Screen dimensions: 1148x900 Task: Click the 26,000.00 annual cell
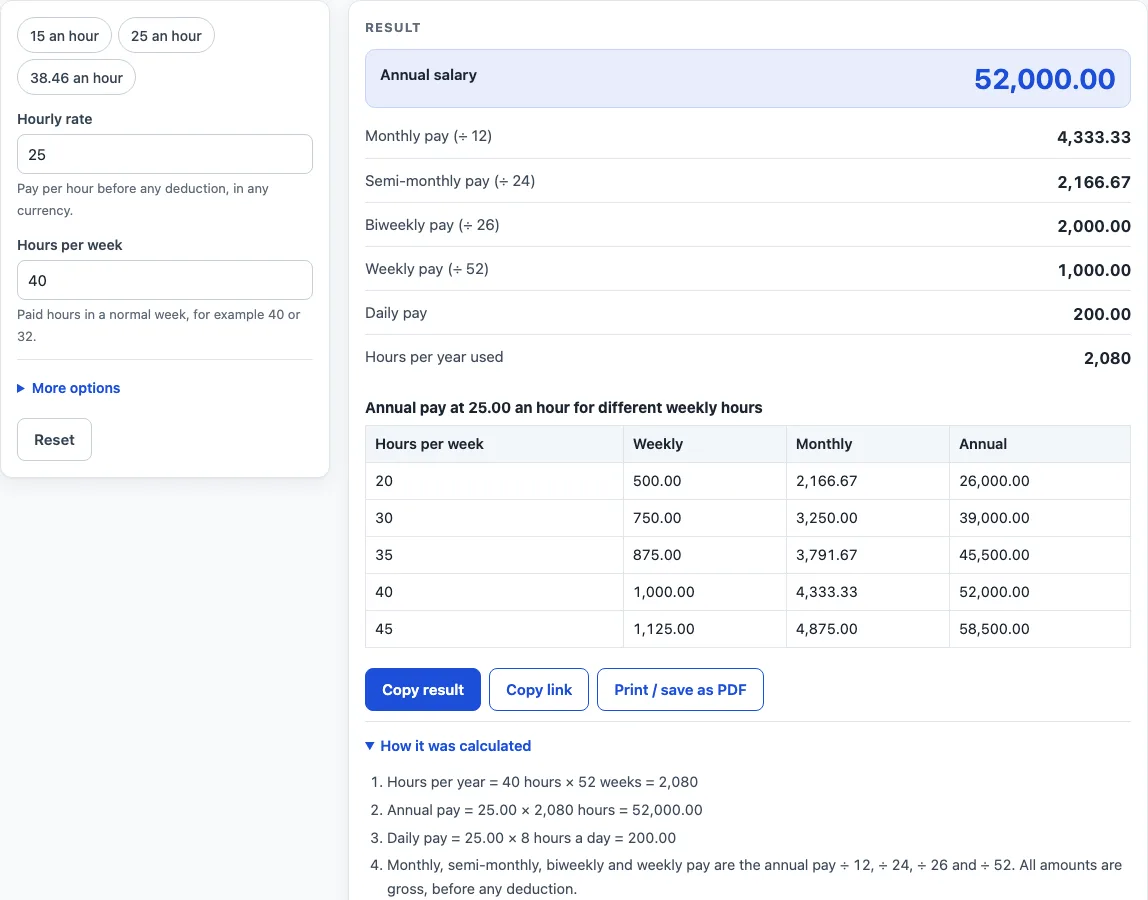point(1040,481)
